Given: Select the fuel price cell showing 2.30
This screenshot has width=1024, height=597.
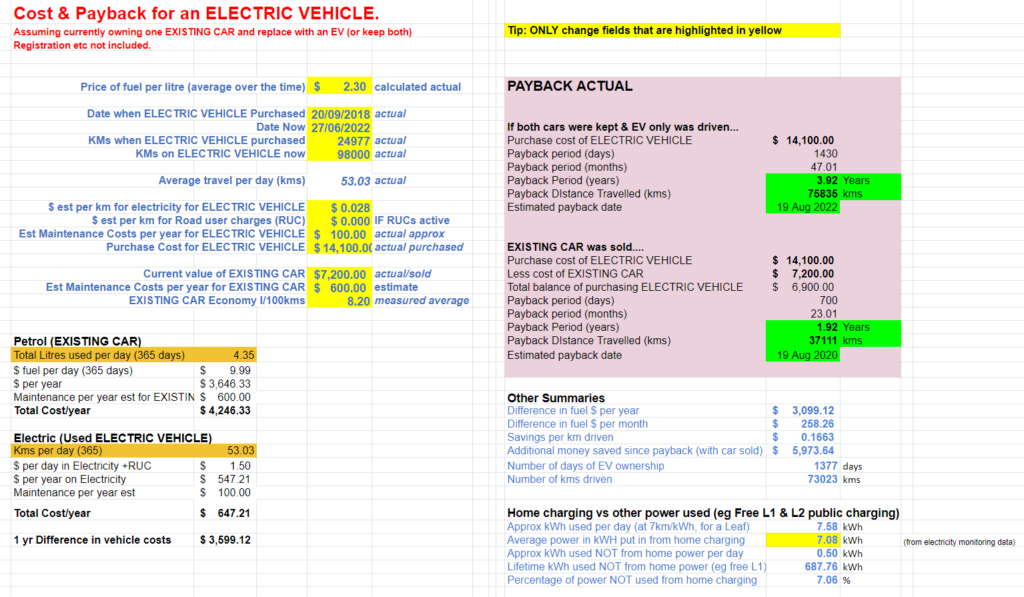Looking at the screenshot, I should (340, 87).
